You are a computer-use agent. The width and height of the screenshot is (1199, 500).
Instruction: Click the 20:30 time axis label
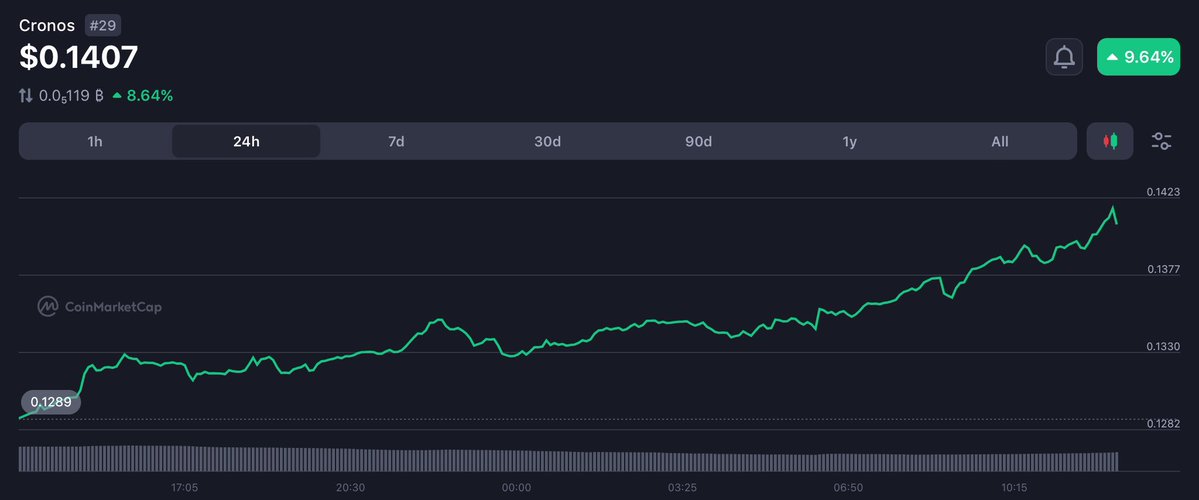(x=350, y=487)
